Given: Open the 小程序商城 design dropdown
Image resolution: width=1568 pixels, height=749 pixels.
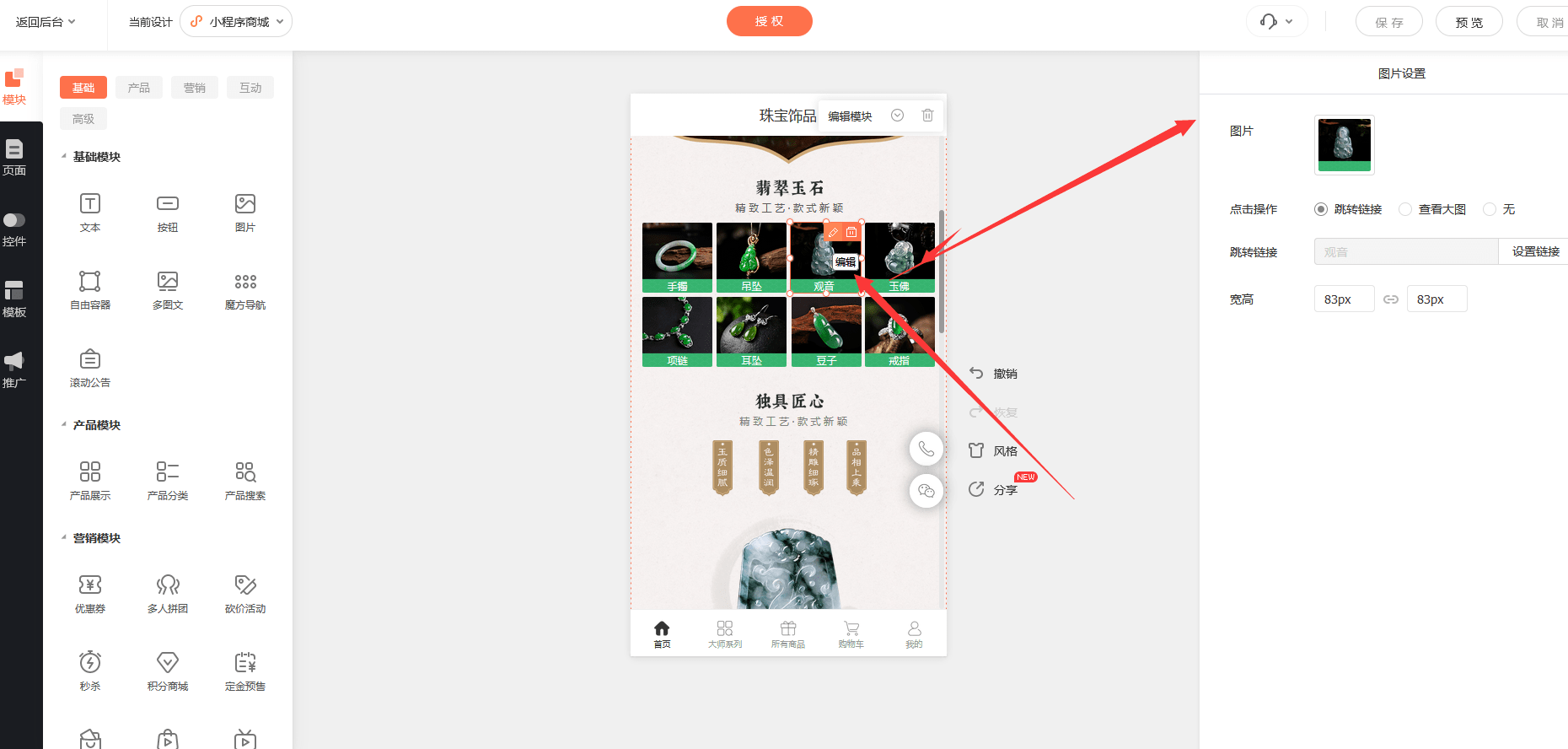Looking at the screenshot, I should tap(236, 22).
